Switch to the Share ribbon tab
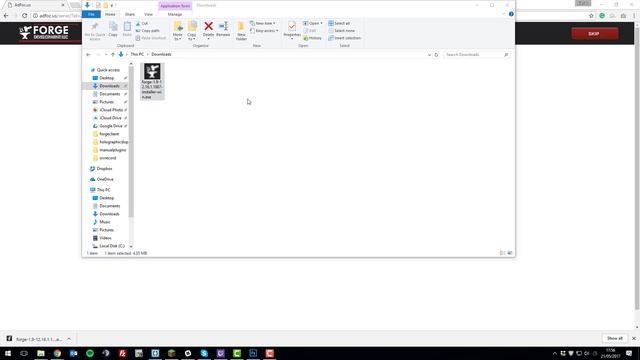Image resolution: width=640 pixels, height=360 pixels. [130, 14]
